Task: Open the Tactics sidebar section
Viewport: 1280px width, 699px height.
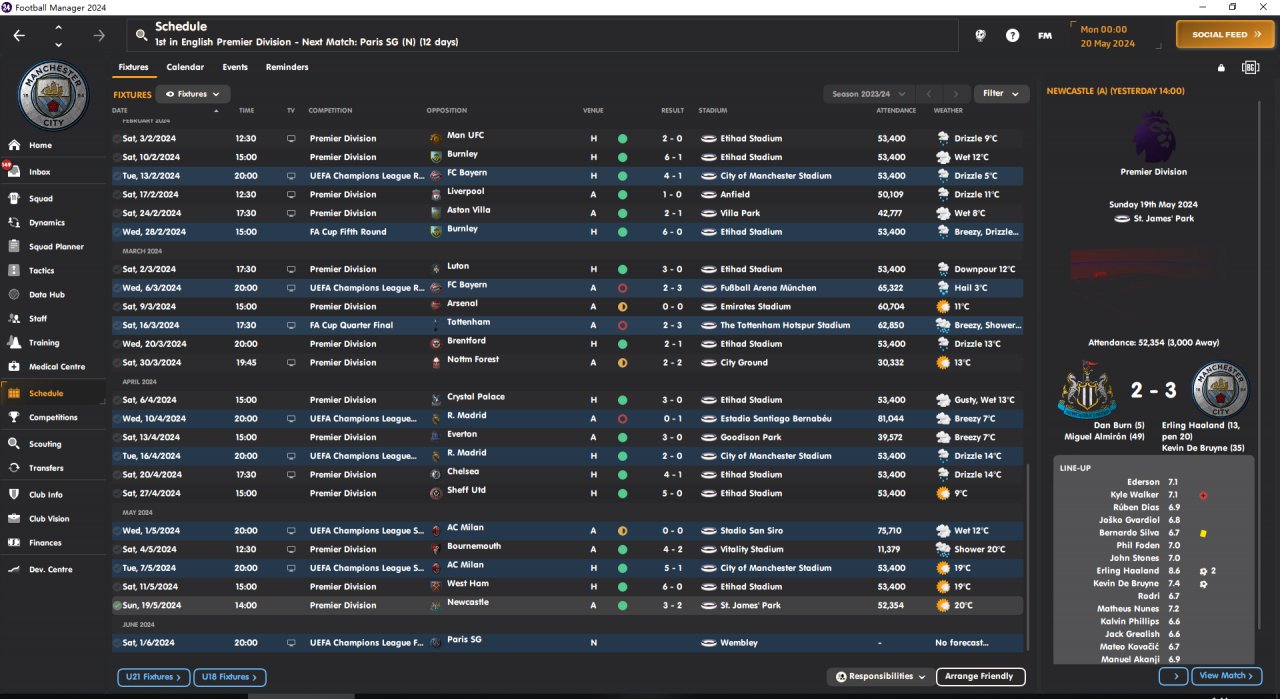Action: point(41,270)
